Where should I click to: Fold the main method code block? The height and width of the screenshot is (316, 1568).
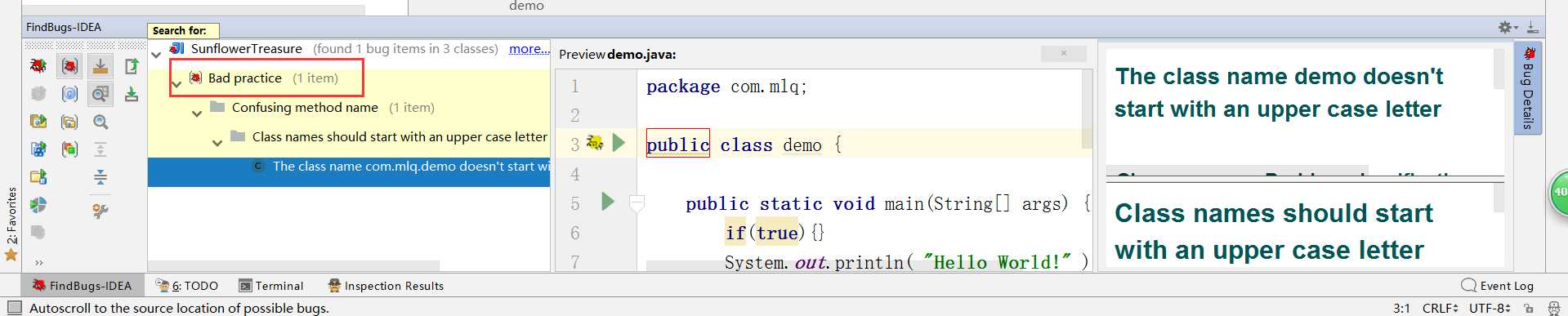tap(637, 203)
